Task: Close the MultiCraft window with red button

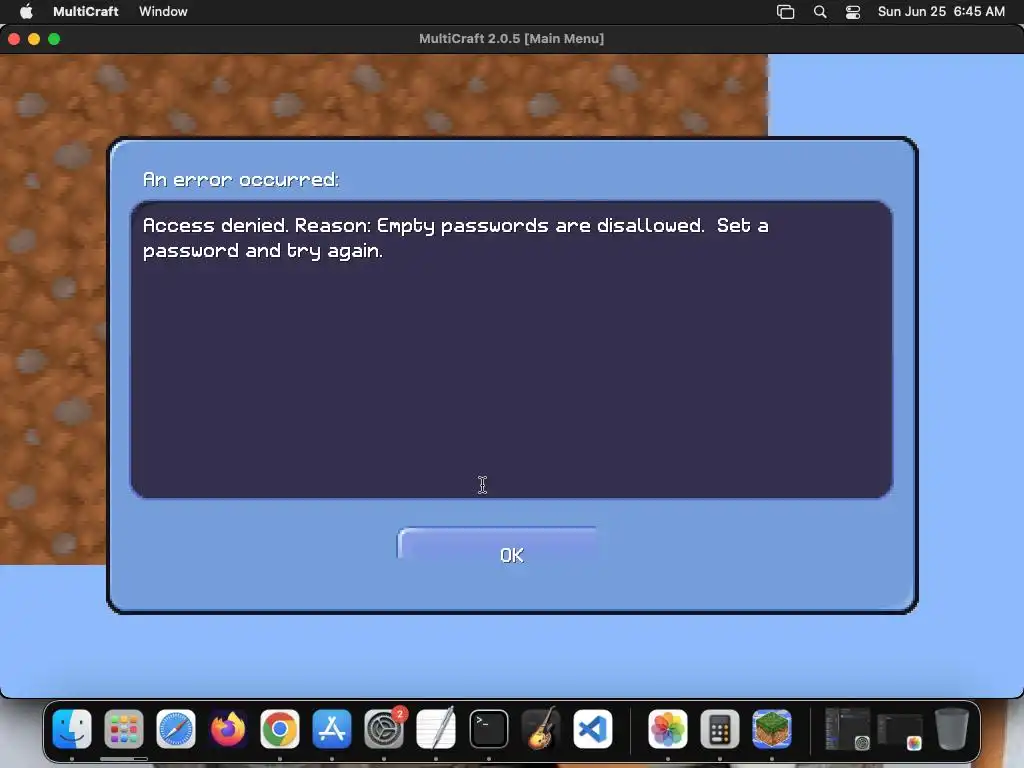Action: coord(14,39)
